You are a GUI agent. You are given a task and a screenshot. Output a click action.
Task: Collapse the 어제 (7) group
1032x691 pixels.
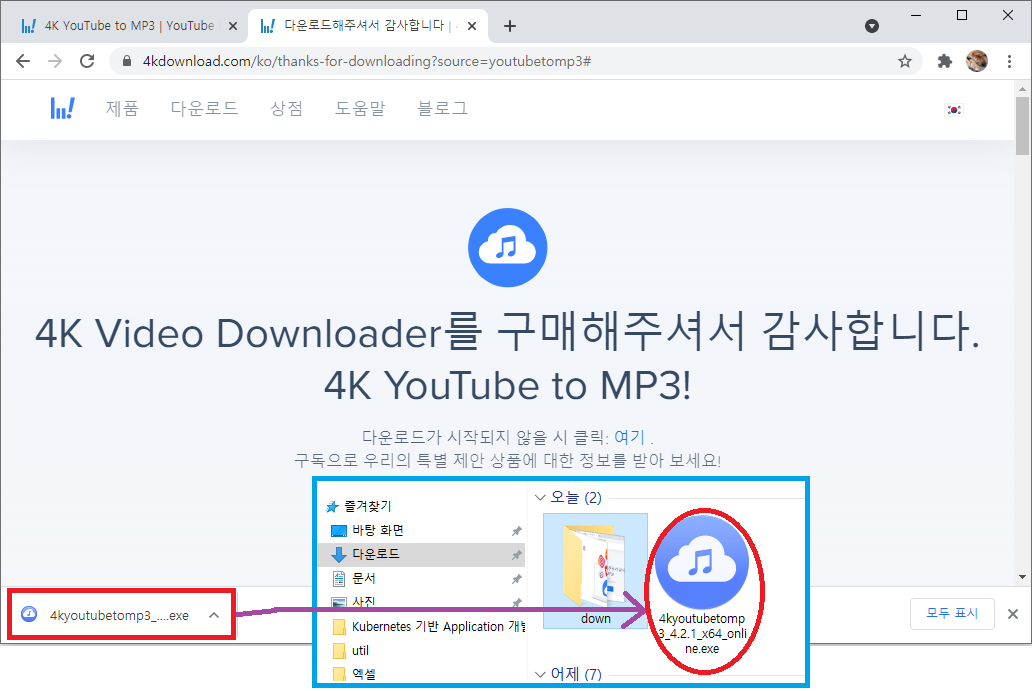click(x=540, y=674)
